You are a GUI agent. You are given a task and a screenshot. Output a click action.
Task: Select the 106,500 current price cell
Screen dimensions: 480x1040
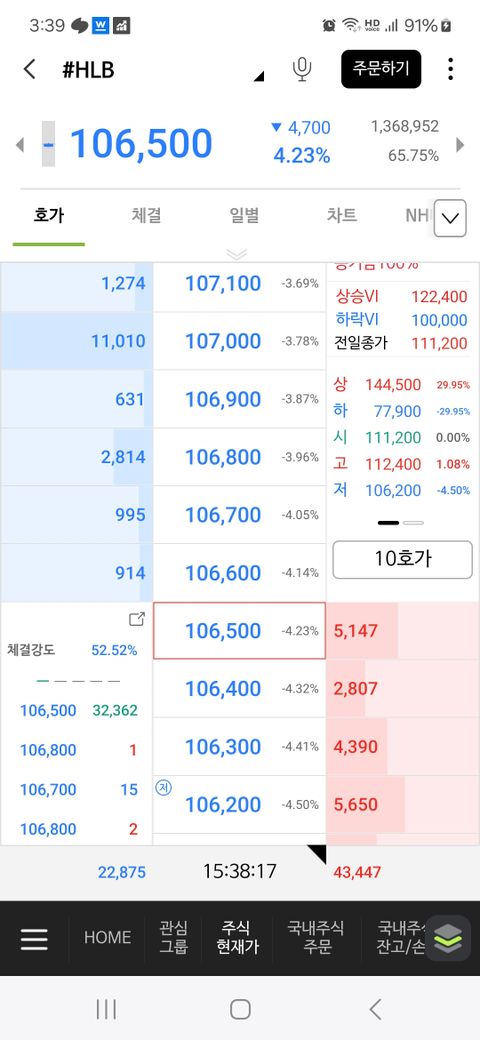(x=239, y=631)
